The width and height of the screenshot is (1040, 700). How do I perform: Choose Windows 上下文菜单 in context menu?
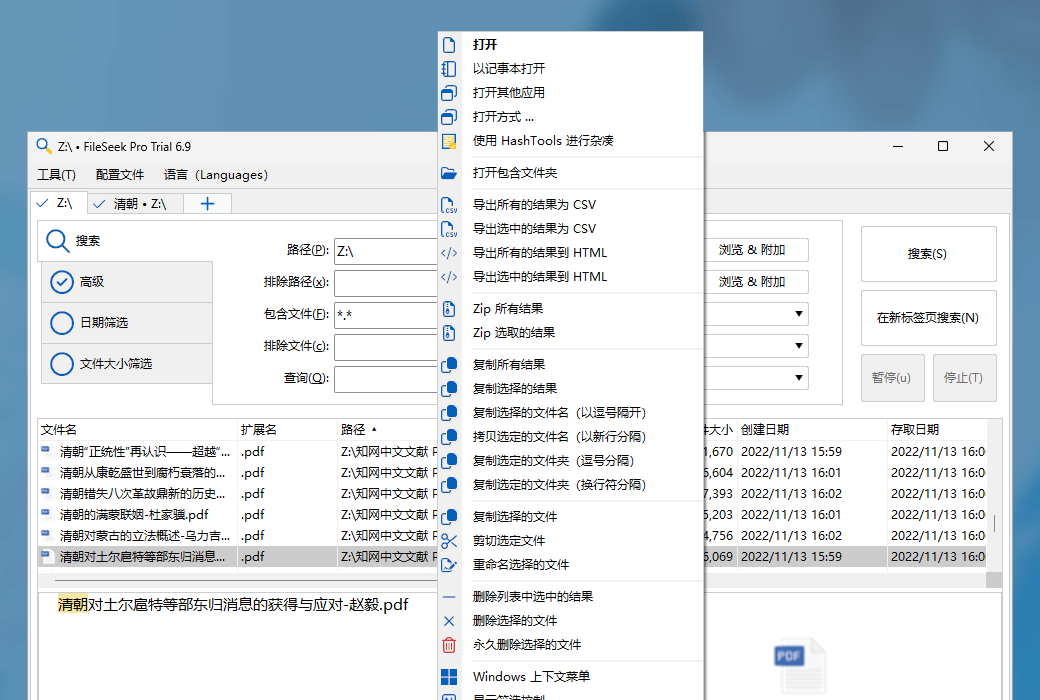[531, 677]
